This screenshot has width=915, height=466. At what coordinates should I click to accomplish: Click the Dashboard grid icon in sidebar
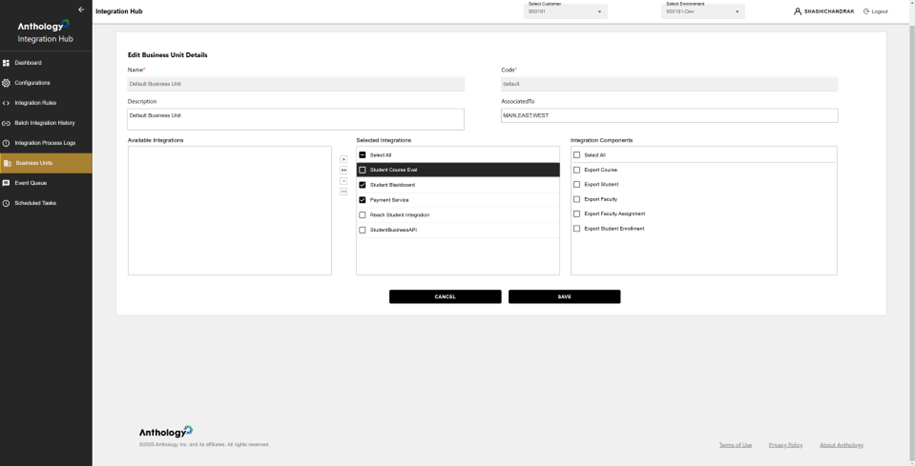[6, 63]
